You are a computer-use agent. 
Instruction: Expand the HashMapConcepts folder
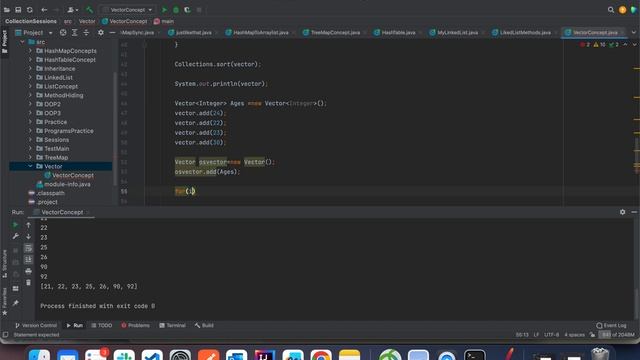click(30, 51)
